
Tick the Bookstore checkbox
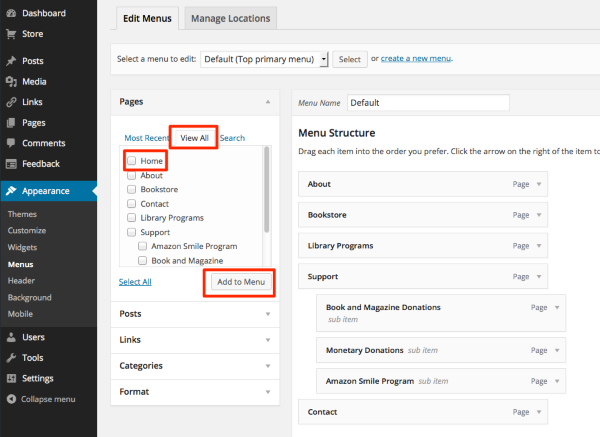131,189
